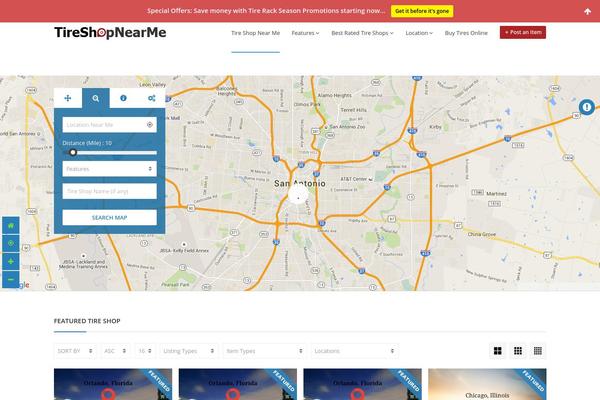Screen dimensions: 600x400
Task: Click the FEATURED TIRE SHOP heading
Action: pyautogui.click(x=87, y=321)
